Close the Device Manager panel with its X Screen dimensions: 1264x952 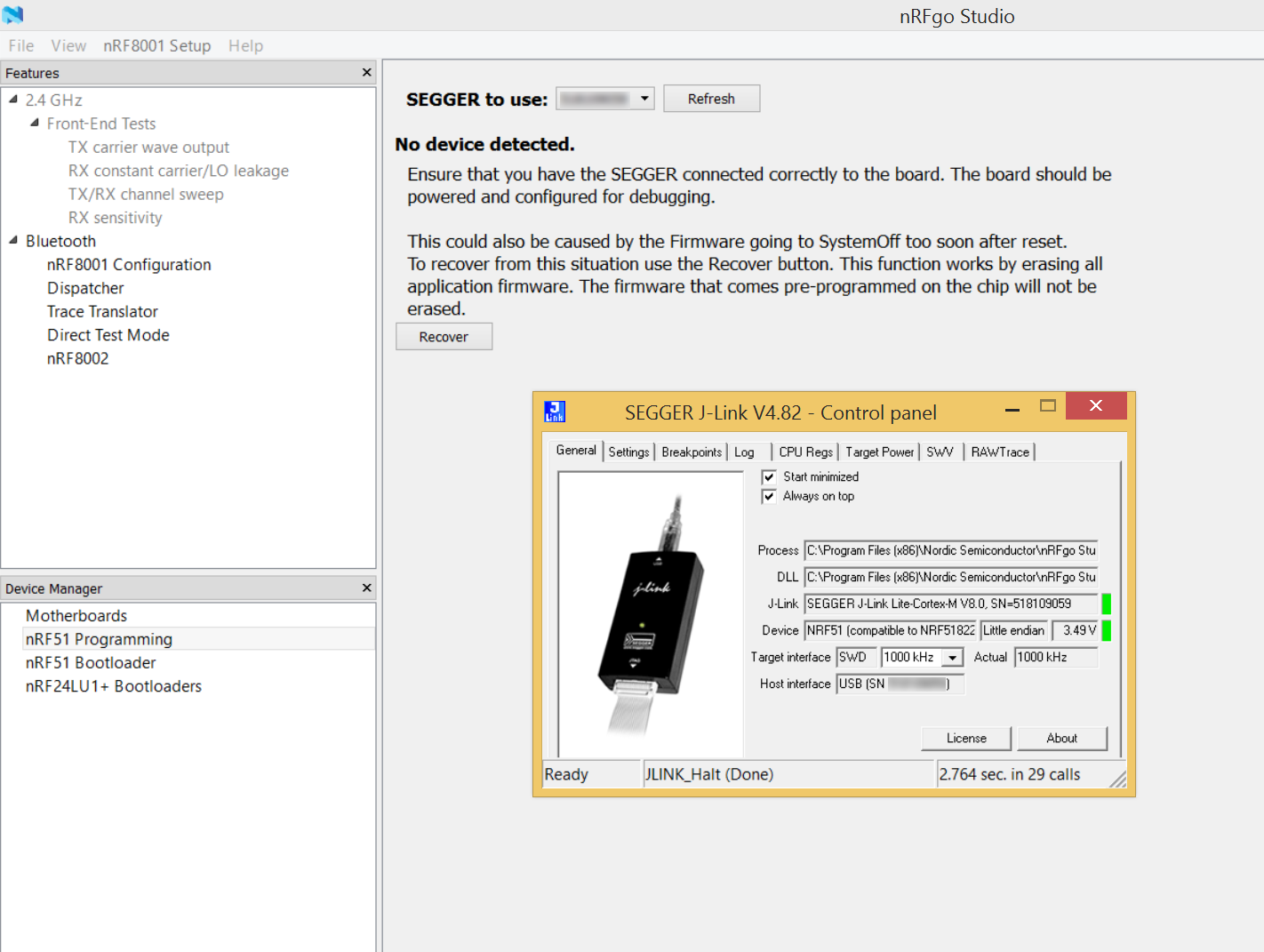tap(367, 588)
